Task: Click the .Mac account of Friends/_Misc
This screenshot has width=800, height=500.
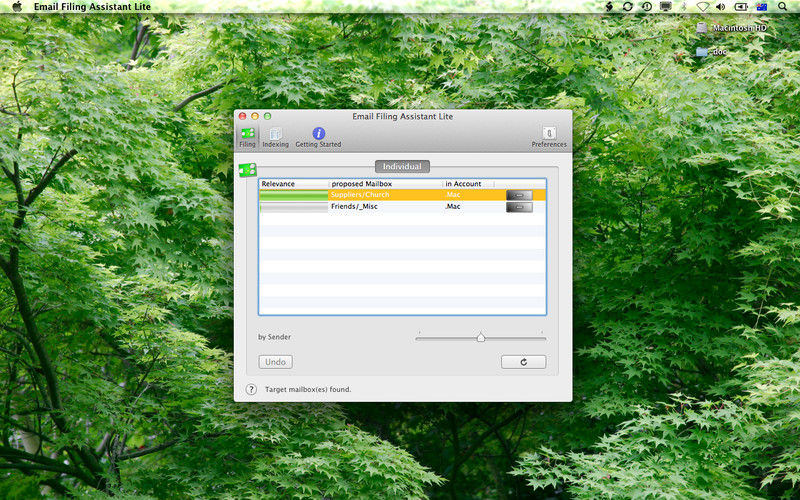Action: click(x=453, y=207)
